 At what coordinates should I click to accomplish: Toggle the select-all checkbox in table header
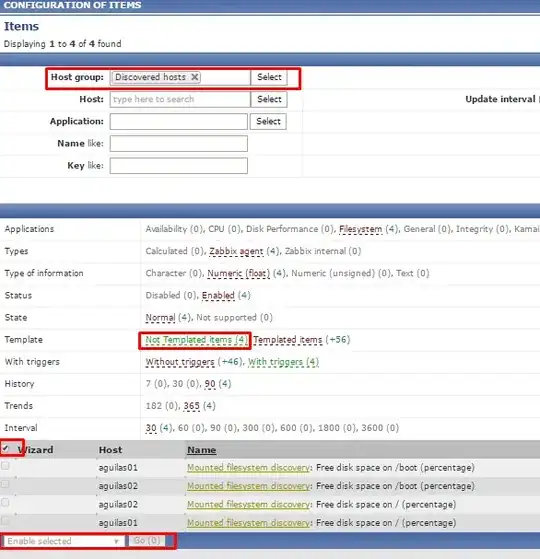click(6, 448)
